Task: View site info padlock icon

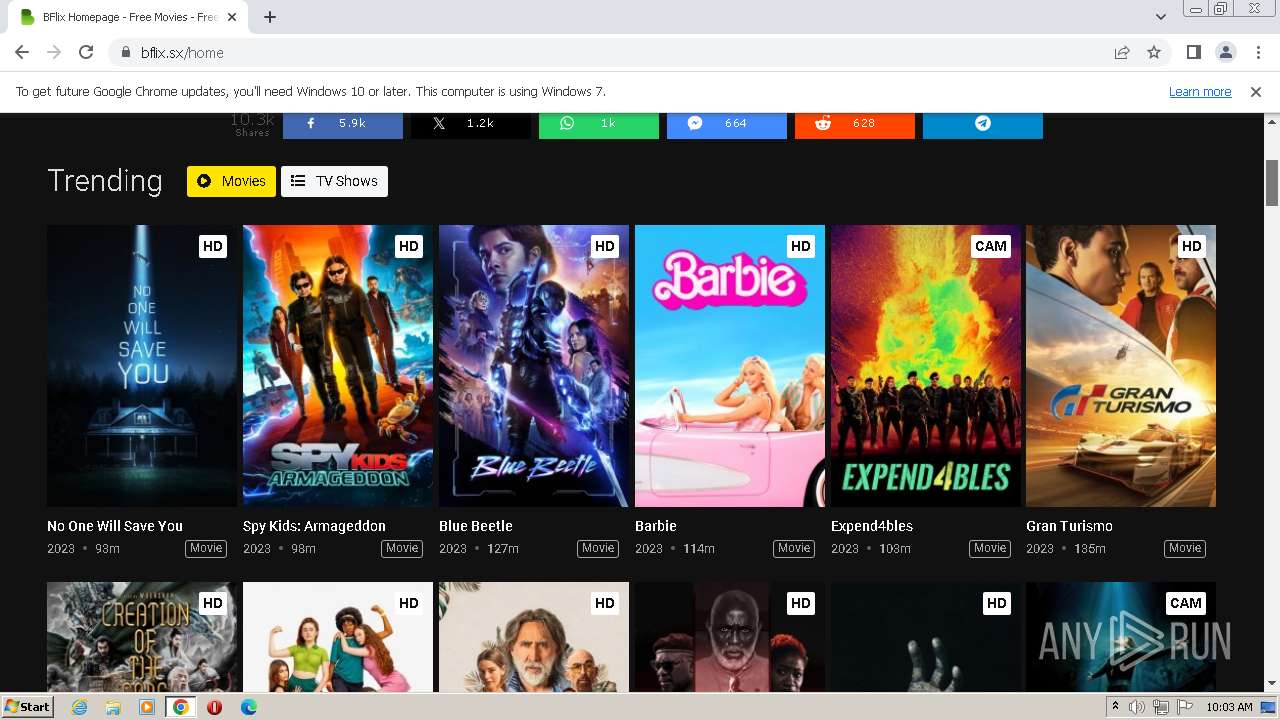Action: point(125,52)
